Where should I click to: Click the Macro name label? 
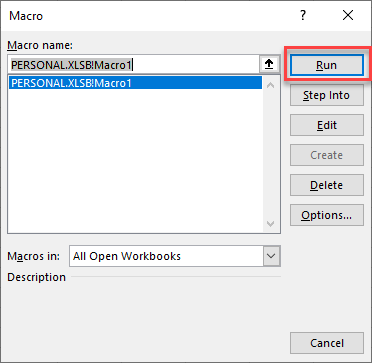click(x=40, y=45)
